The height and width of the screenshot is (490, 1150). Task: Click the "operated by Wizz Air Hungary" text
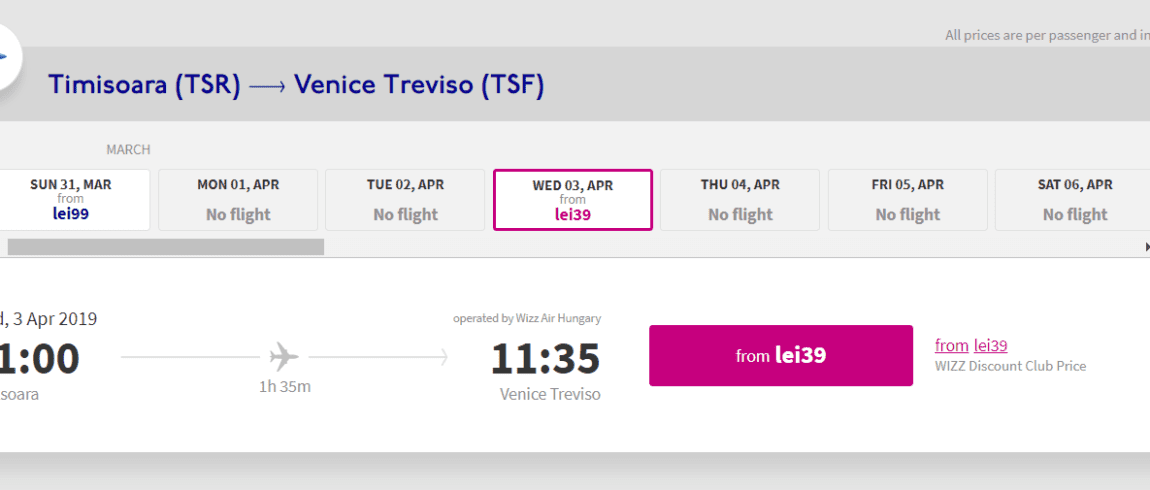(x=527, y=318)
